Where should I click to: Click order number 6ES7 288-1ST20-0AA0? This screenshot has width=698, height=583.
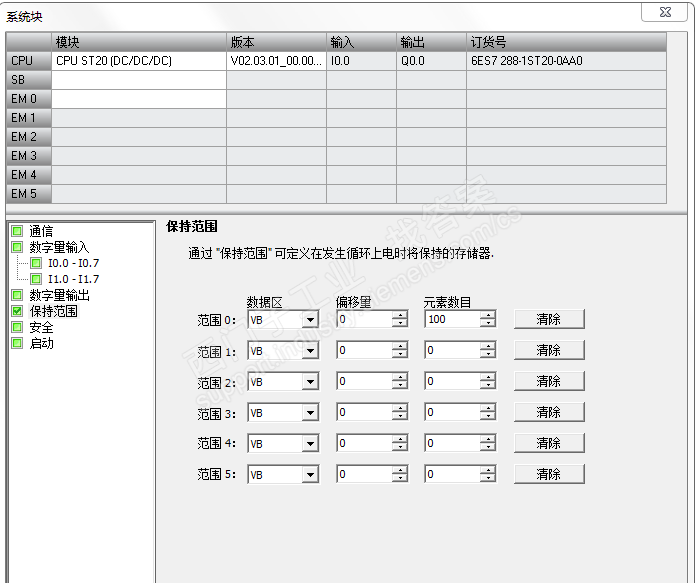pyautogui.click(x=566, y=61)
